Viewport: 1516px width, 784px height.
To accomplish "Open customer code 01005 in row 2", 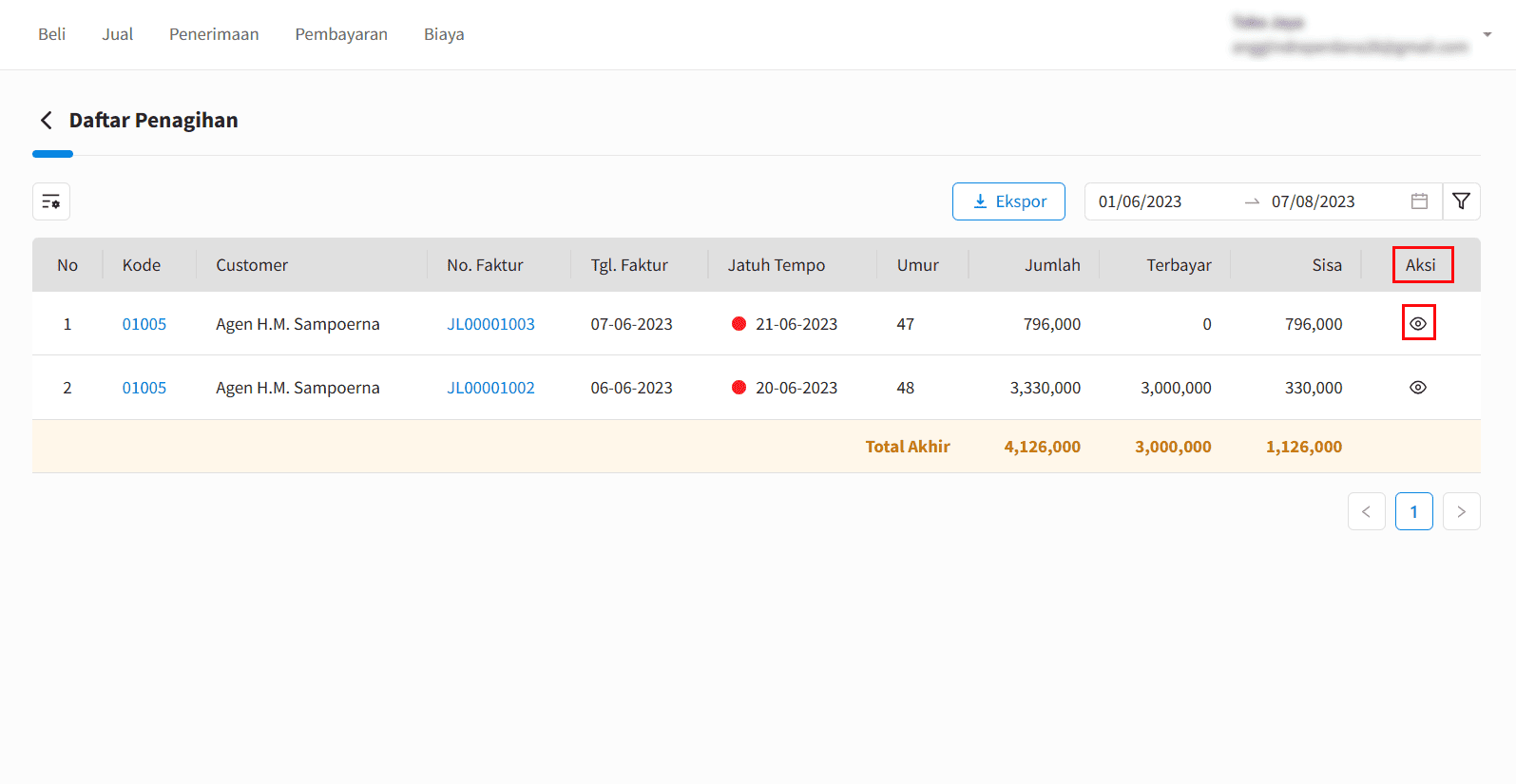I will point(144,388).
